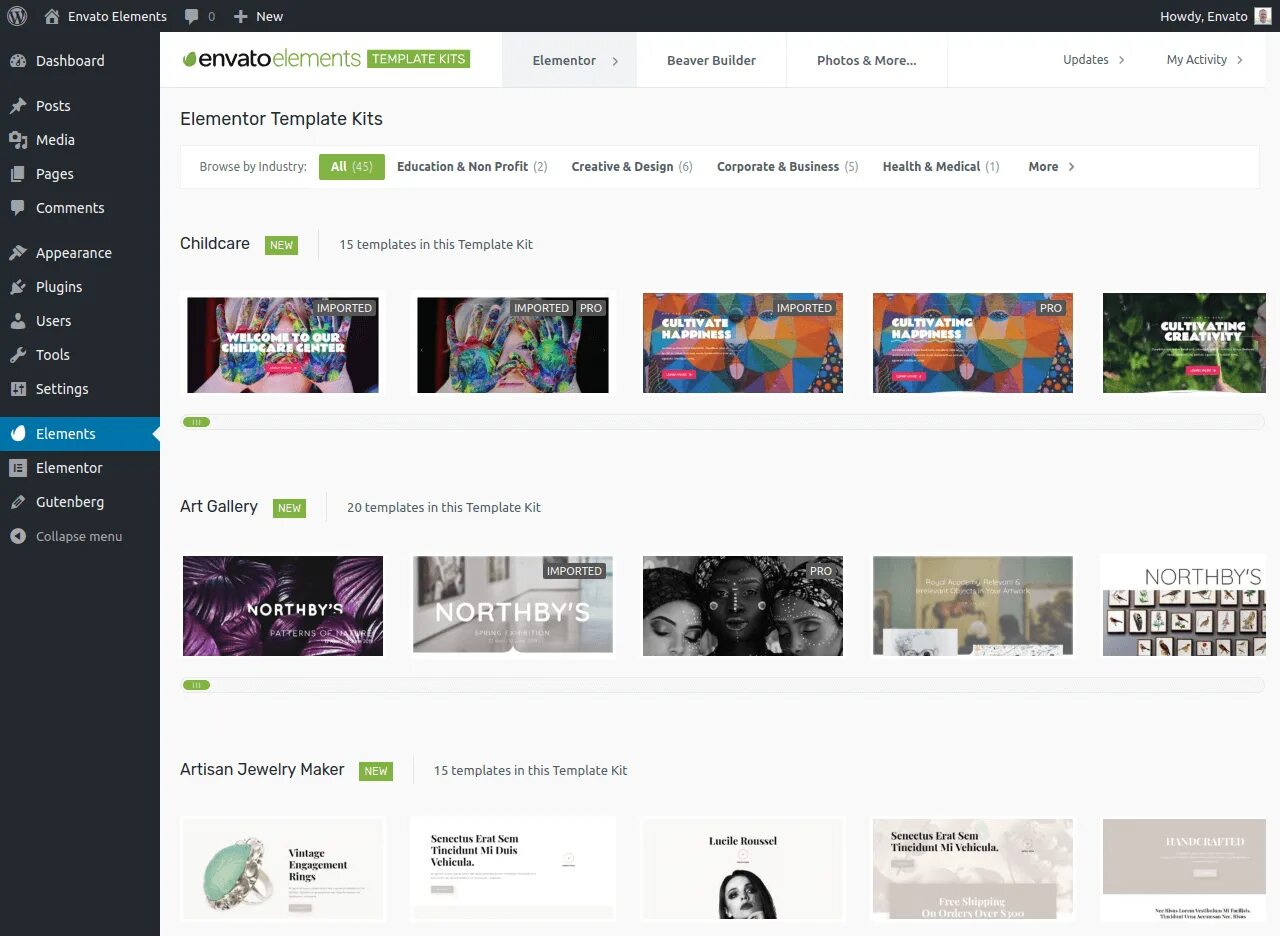Click the Settings sliders icon
This screenshot has height=936, width=1280.
pos(17,389)
